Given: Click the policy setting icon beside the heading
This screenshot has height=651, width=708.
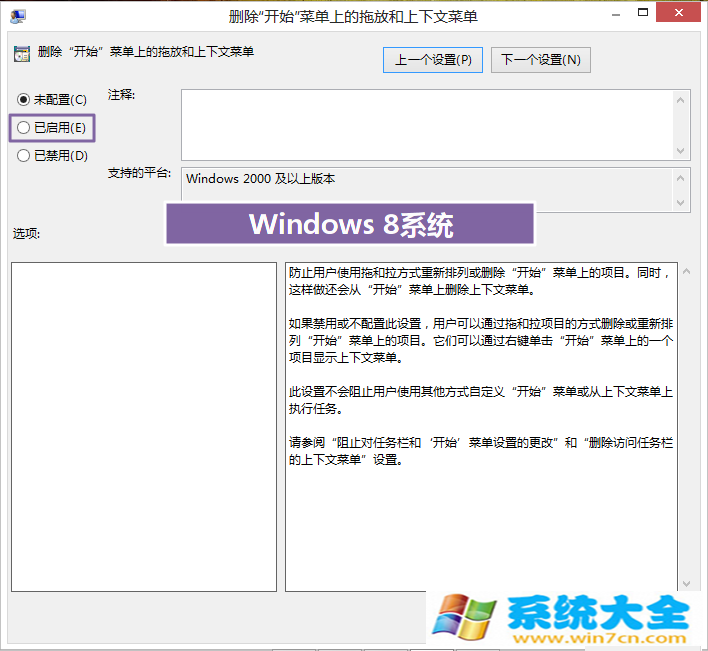Looking at the screenshot, I should pyautogui.click(x=22, y=54).
